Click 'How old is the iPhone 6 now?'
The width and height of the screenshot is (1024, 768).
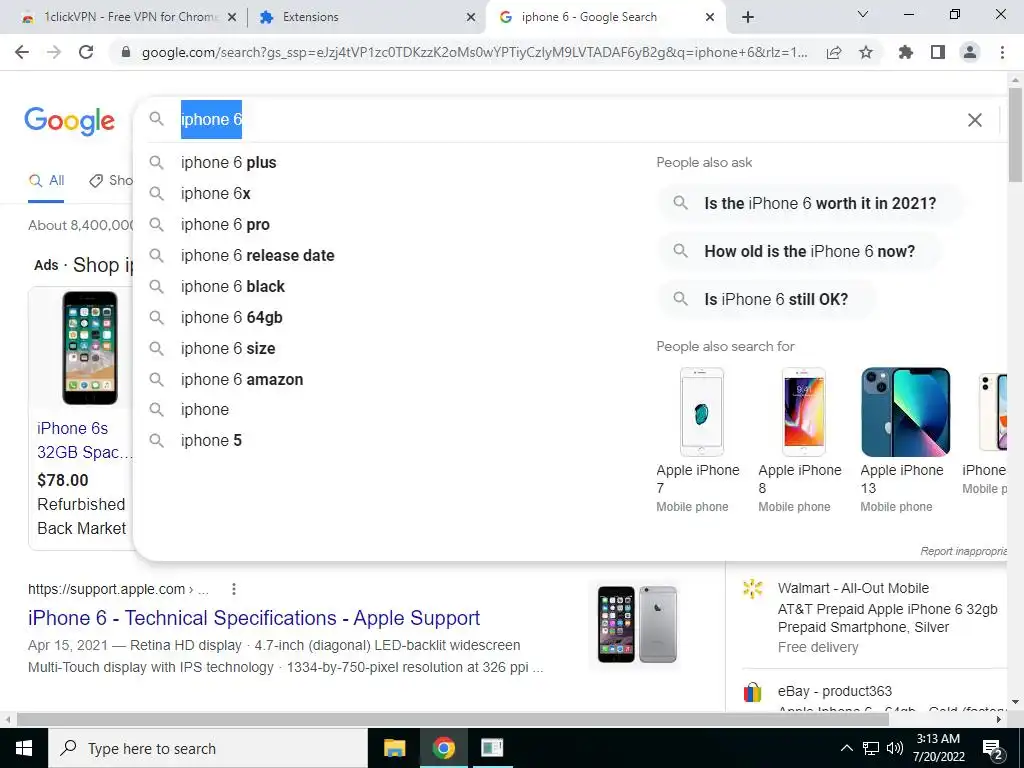(799, 251)
